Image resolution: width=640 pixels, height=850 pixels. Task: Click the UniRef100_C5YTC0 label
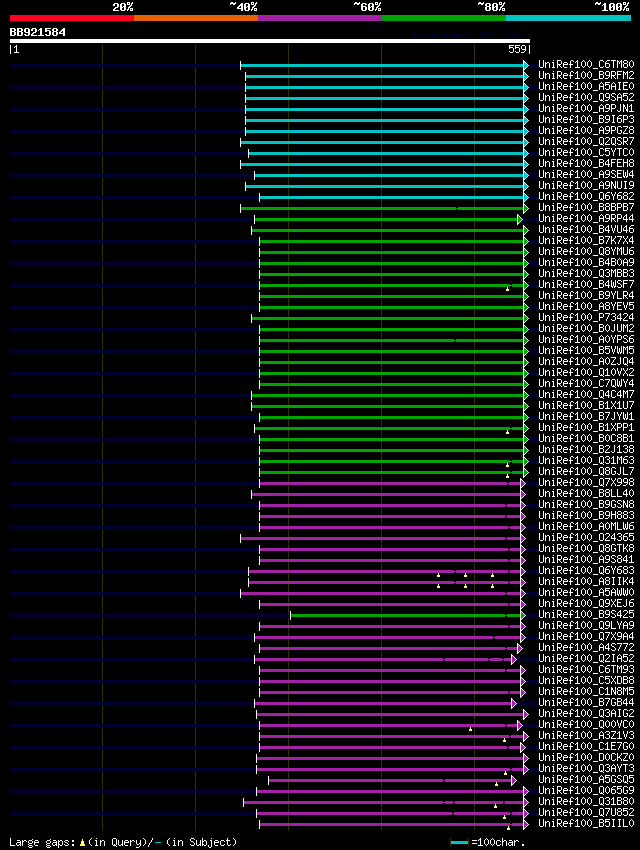pyautogui.click(x=586, y=152)
